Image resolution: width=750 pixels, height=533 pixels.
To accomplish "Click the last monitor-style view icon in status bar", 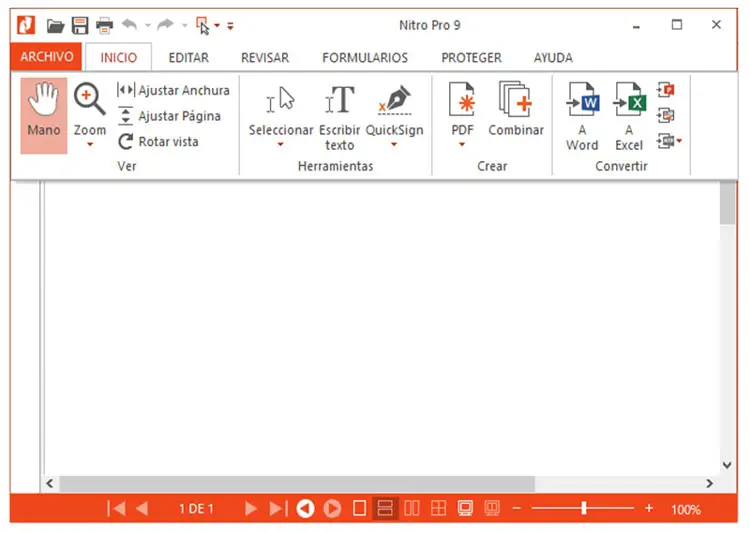I will [x=492, y=508].
